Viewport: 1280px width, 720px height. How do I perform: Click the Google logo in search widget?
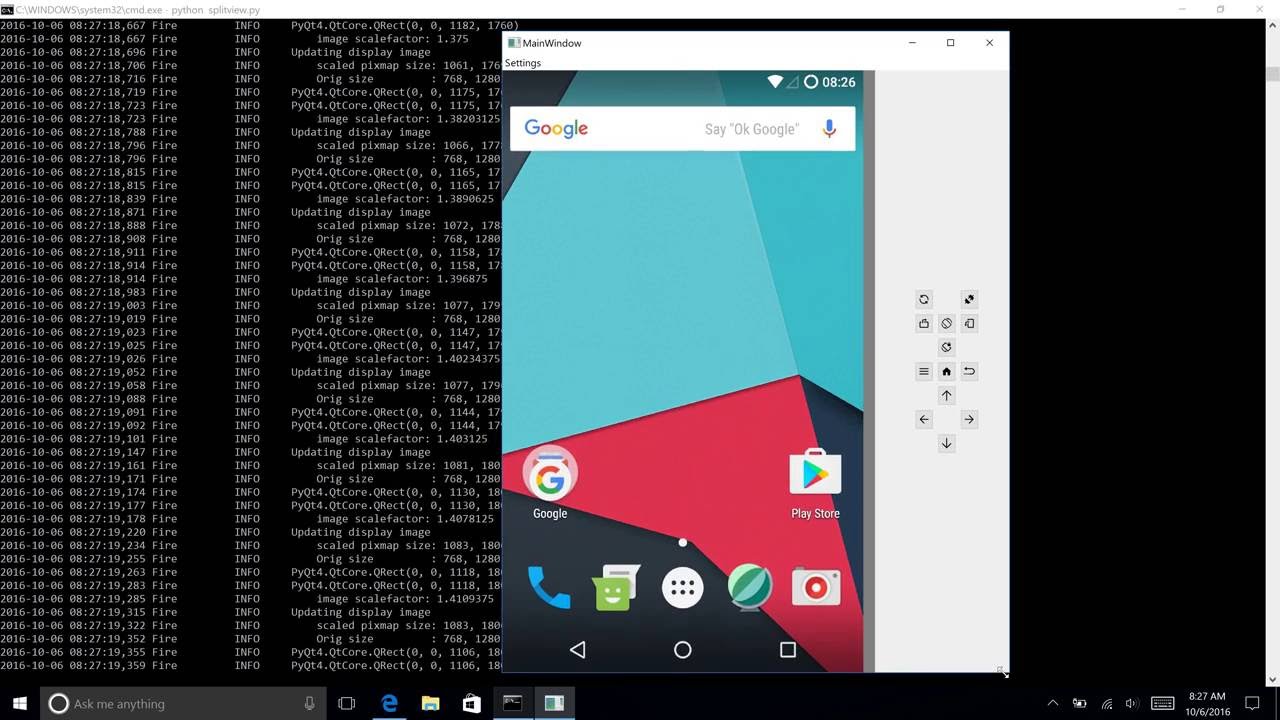(x=556, y=129)
